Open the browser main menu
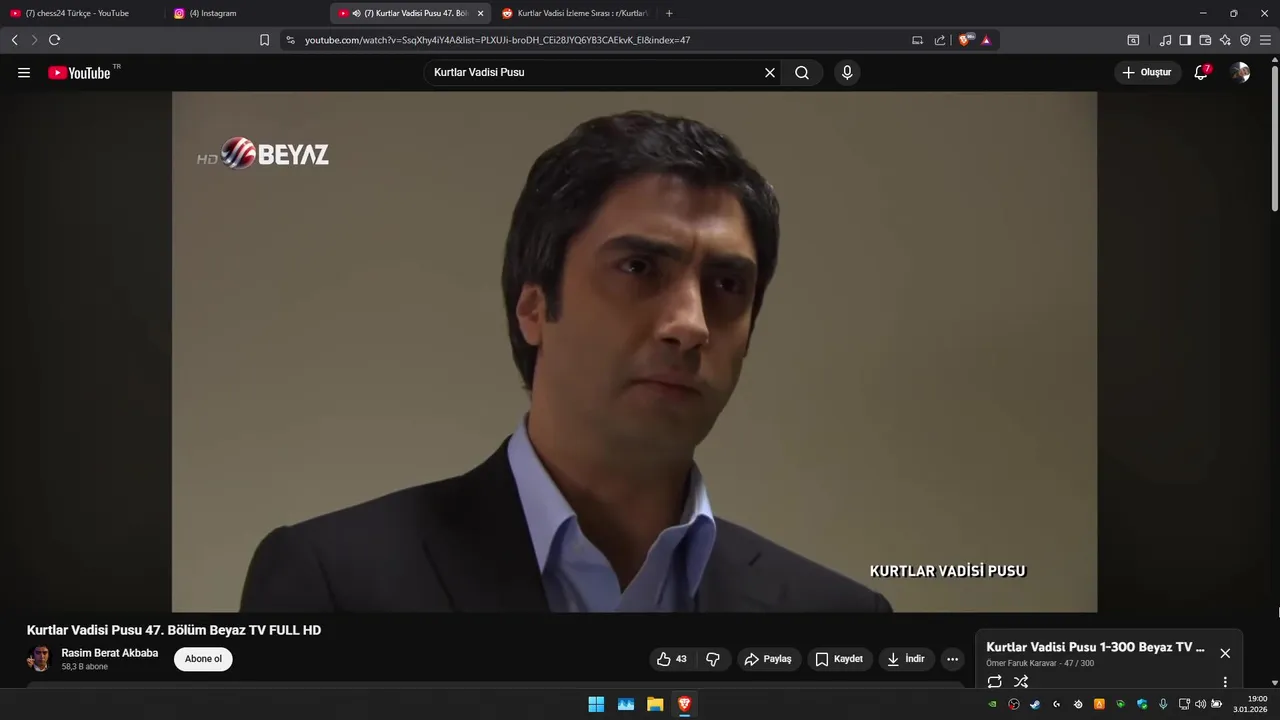1280x720 pixels. point(1265,40)
